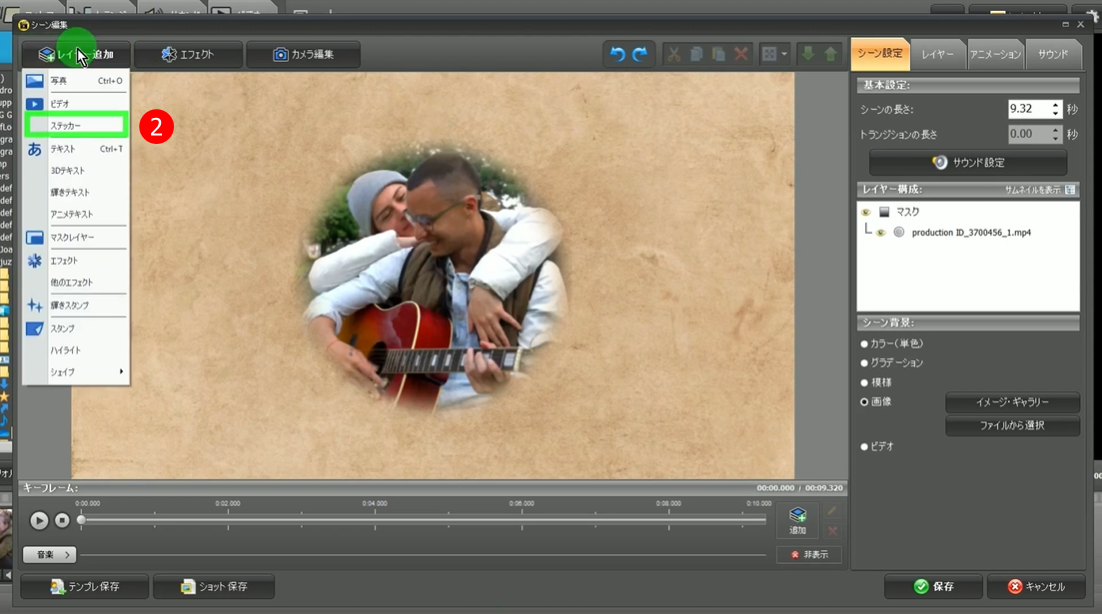Click the scissors cut icon
Screen dimensions: 1102x614
point(674,54)
